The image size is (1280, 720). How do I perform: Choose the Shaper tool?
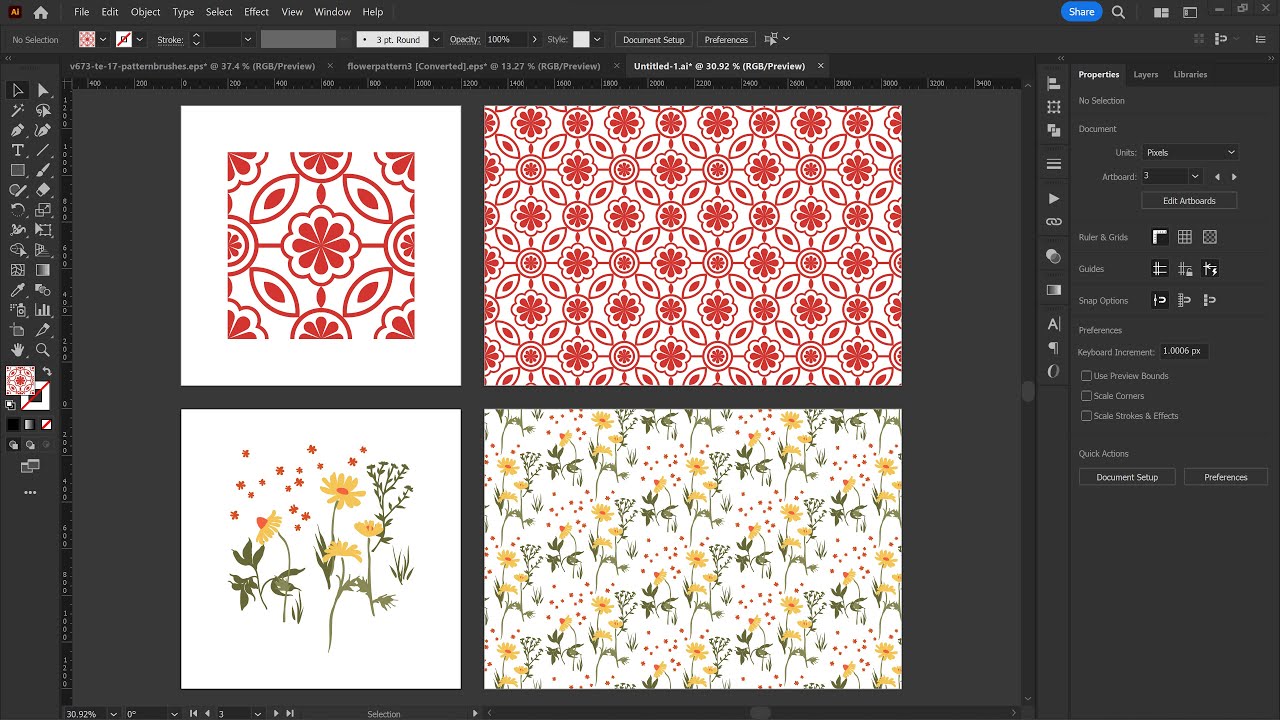(17, 190)
